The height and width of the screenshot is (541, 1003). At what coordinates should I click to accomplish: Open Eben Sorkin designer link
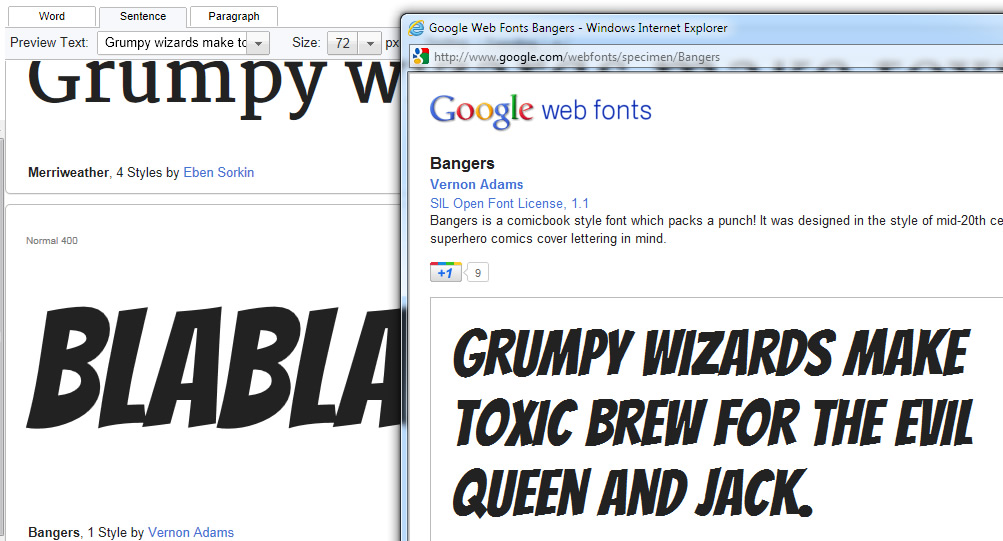[x=219, y=172]
